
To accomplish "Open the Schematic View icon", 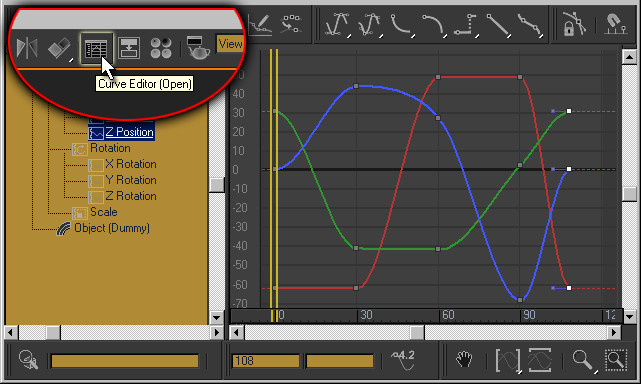I will [129, 48].
